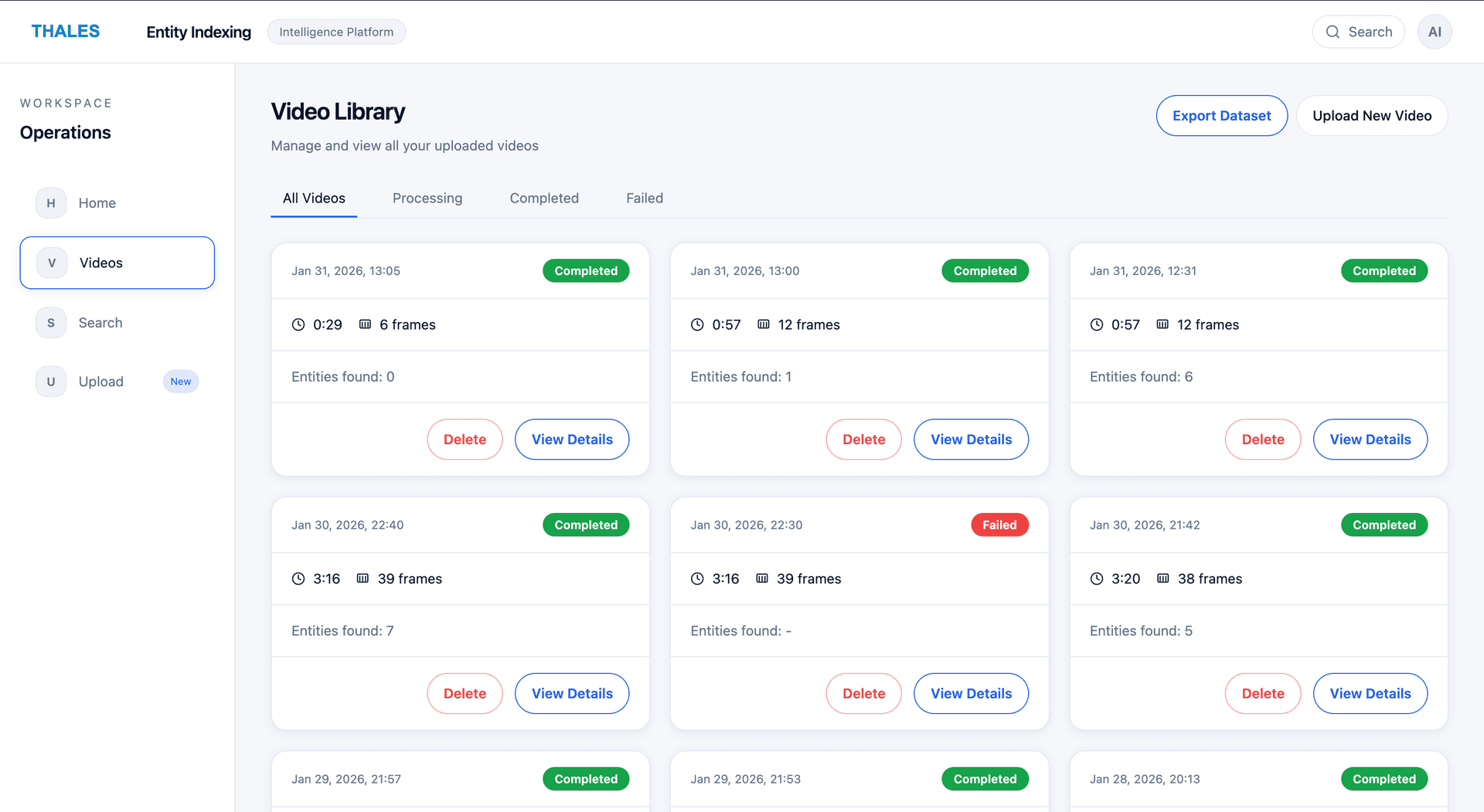
Task: Open the Search icon in sidebar
Action: [x=50, y=322]
